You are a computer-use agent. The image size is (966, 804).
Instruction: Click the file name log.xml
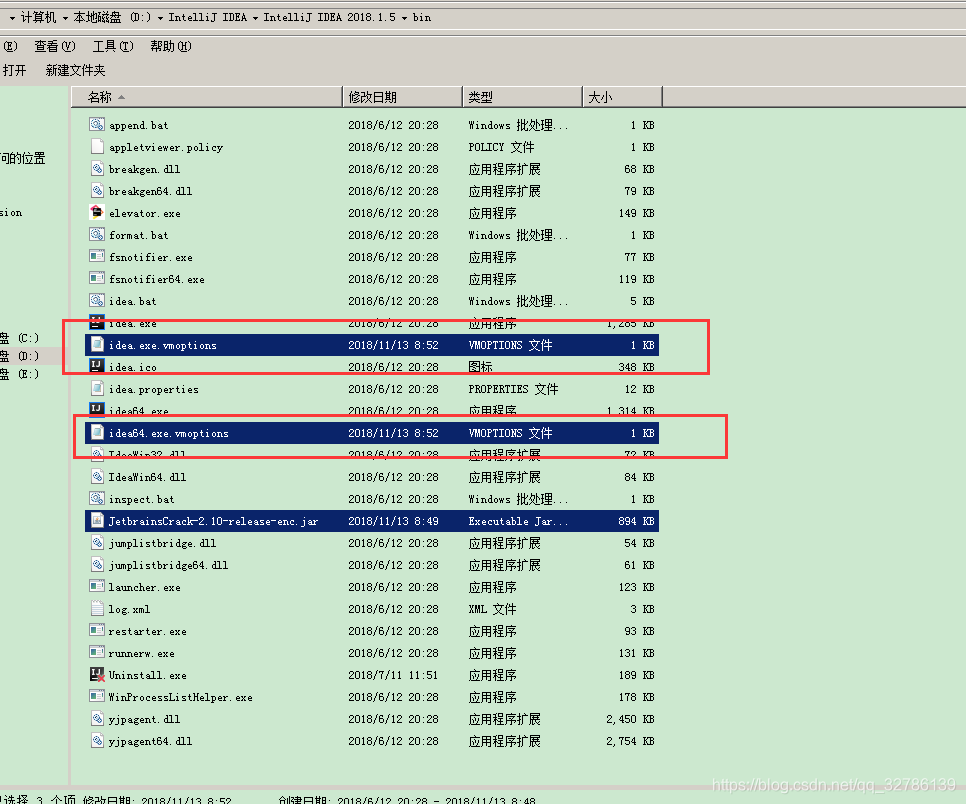pos(129,609)
